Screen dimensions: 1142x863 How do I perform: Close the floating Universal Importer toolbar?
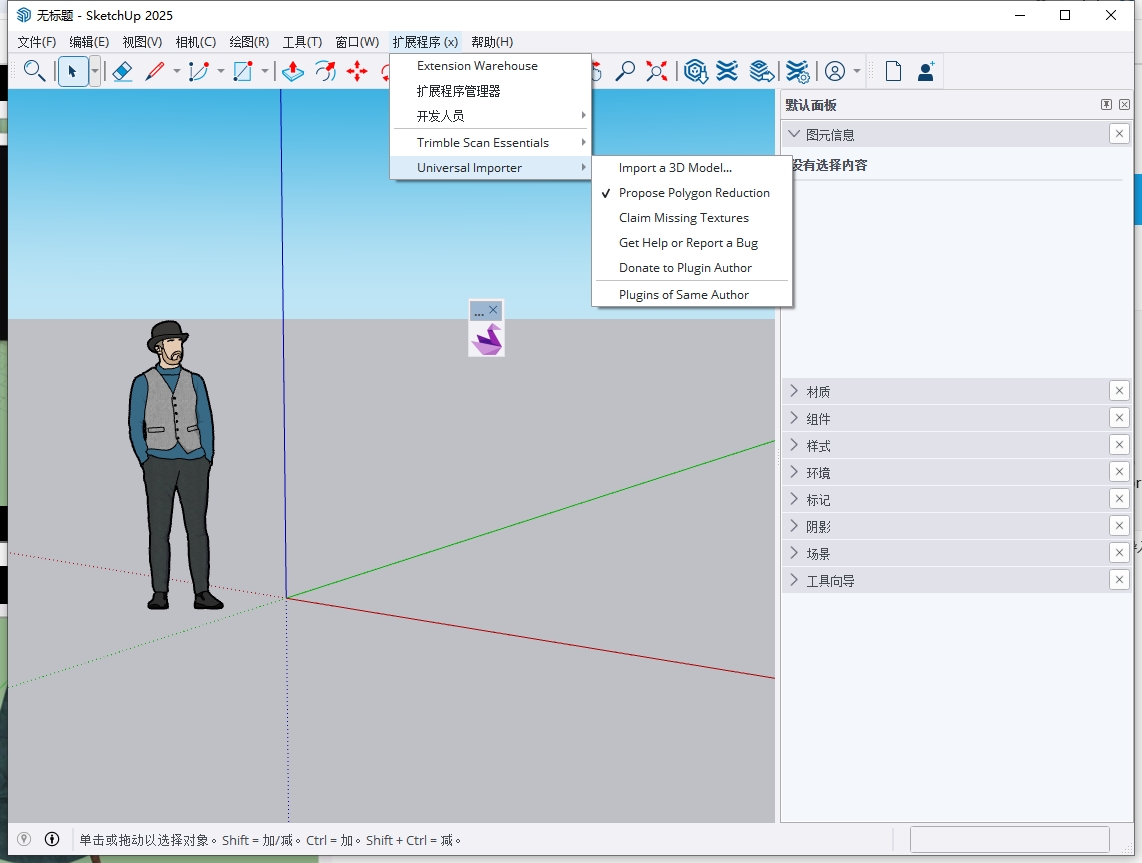493,310
